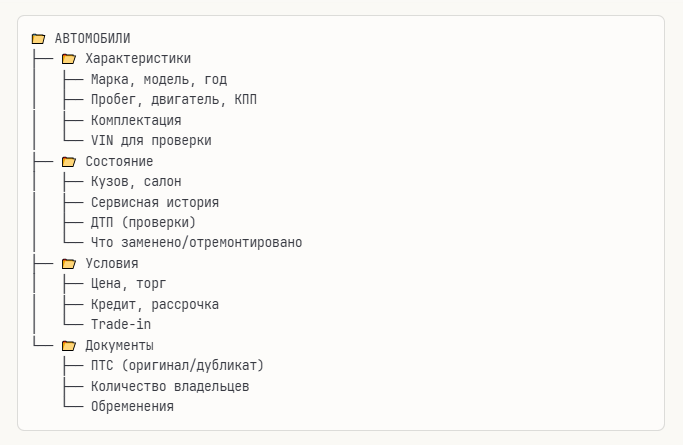Open Сервисная история entry
The height and width of the screenshot is (445, 683).
pyautogui.click(x=154, y=202)
